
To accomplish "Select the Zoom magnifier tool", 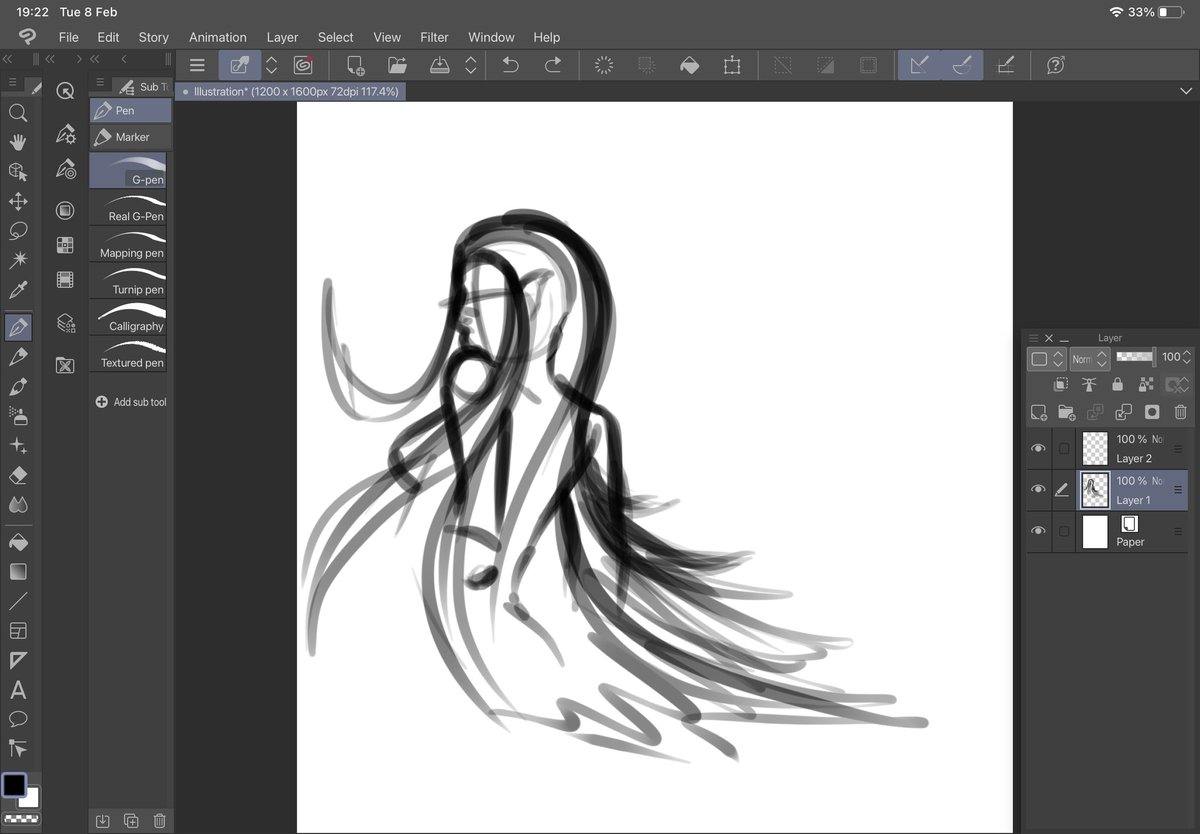I will pyautogui.click(x=17, y=113).
